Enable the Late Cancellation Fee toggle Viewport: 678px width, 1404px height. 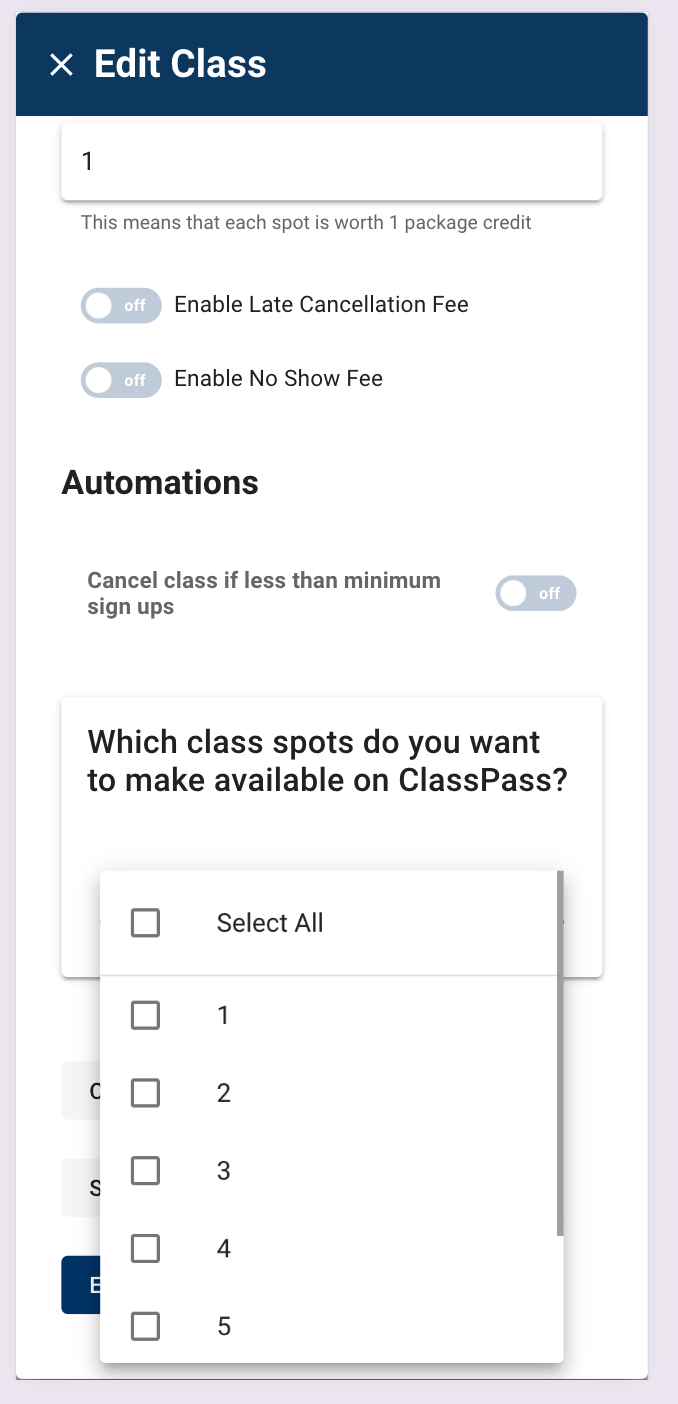[121, 305]
